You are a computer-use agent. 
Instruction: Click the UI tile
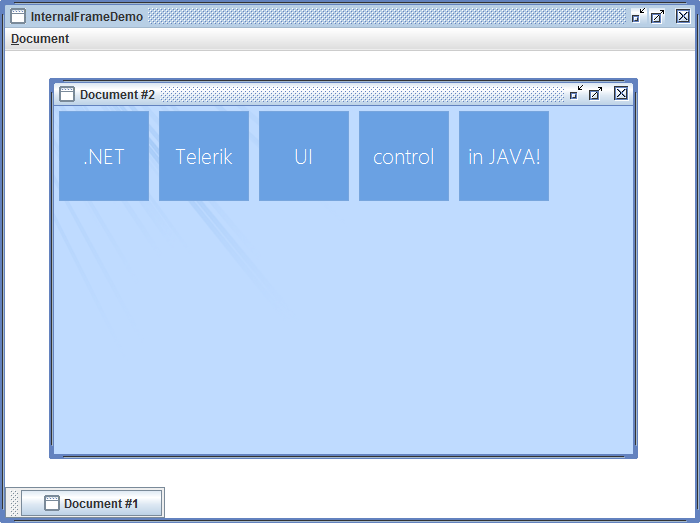pos(304,156)
